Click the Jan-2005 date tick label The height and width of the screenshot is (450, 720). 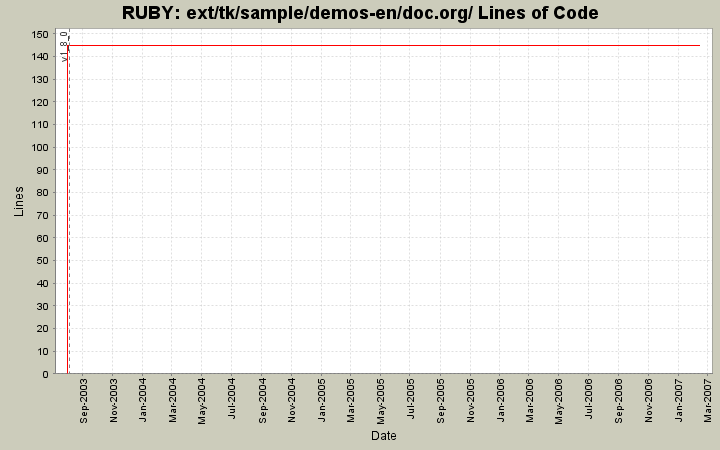pos(321,401)
